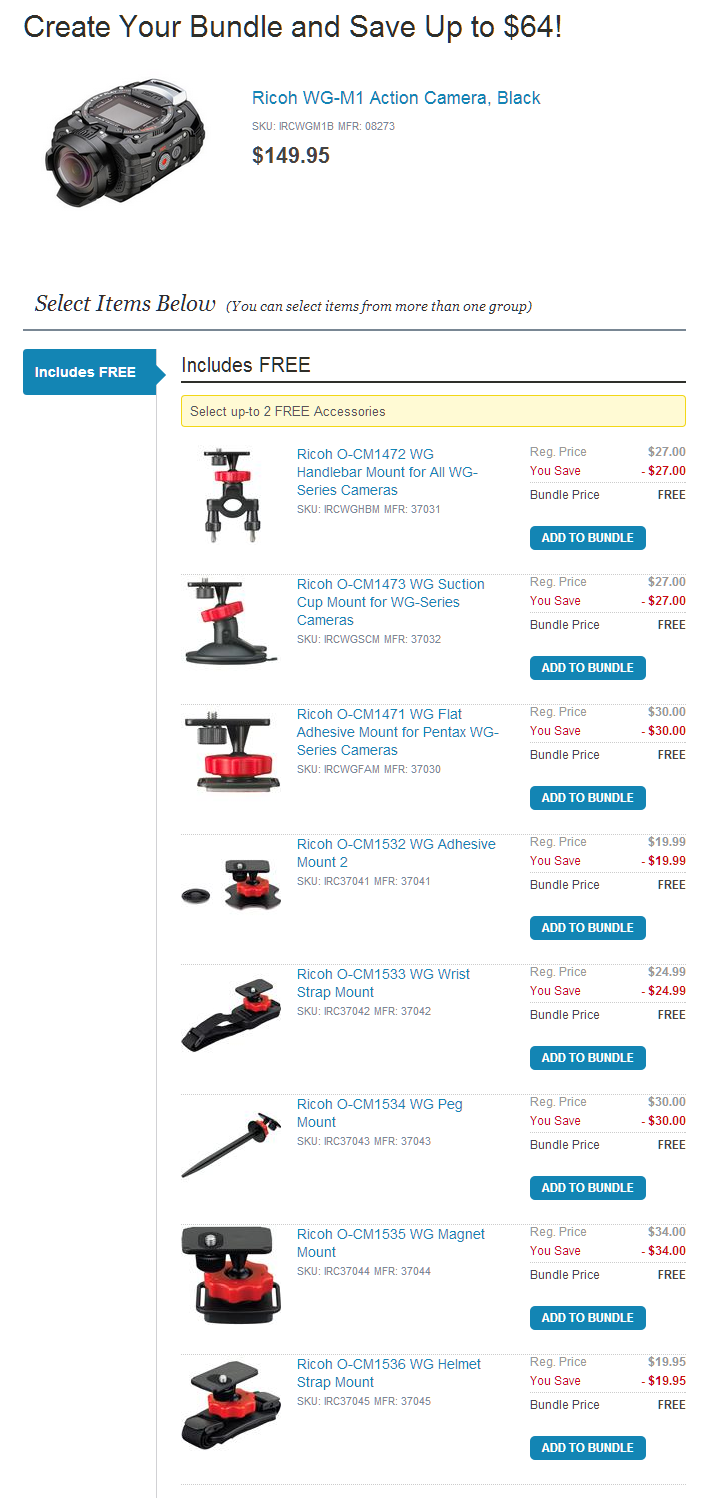Select the Includes FREE tab
Viewport: 702px width, 1498px height.
[89, 372]
